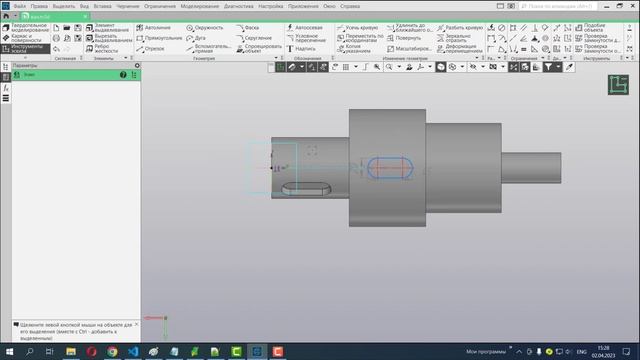640x360 pixels.
Task: Click the zoom magnifier in view toolbar
Action: [x=389, y=67]
